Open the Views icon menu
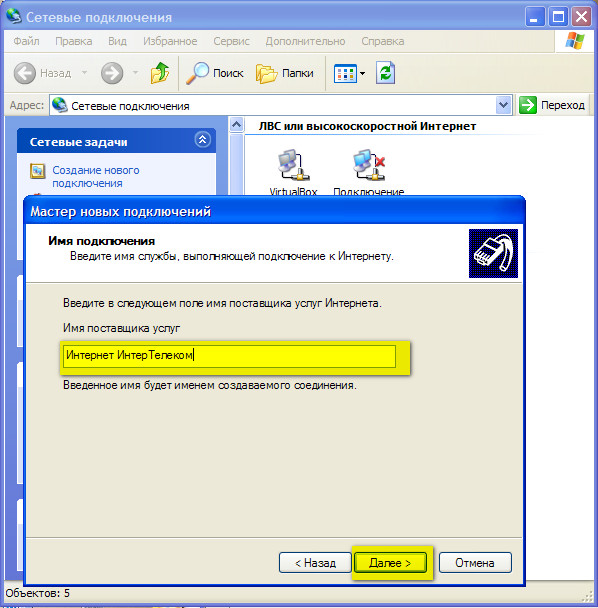Screen dimensions: 598x608 (x=349, y=73)
